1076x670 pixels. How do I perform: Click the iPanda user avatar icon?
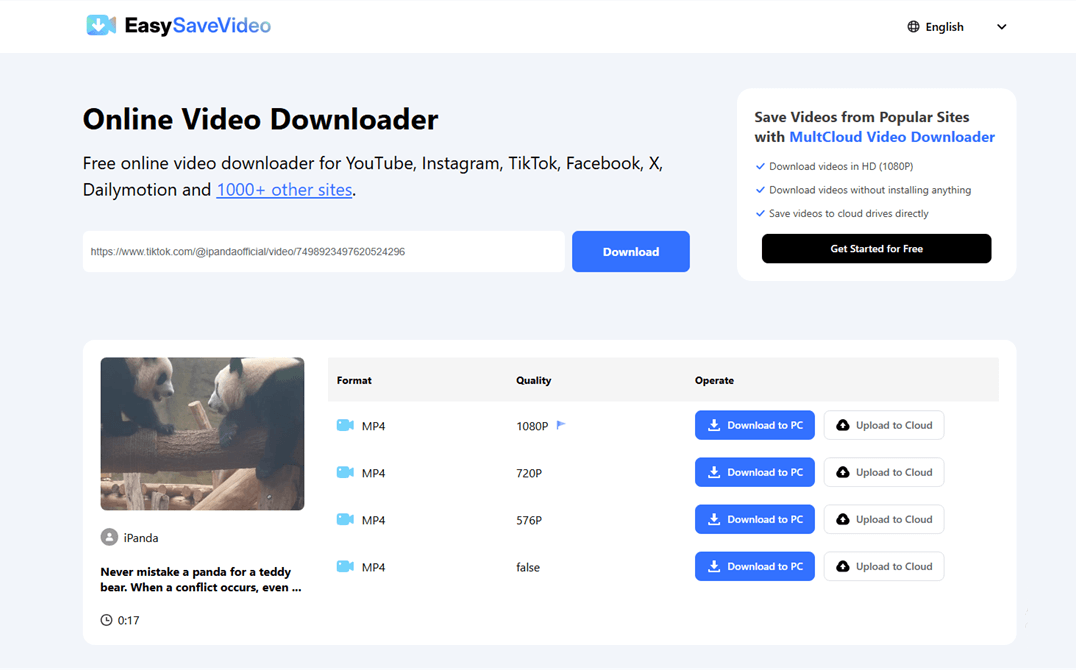(x=109, y=537)
